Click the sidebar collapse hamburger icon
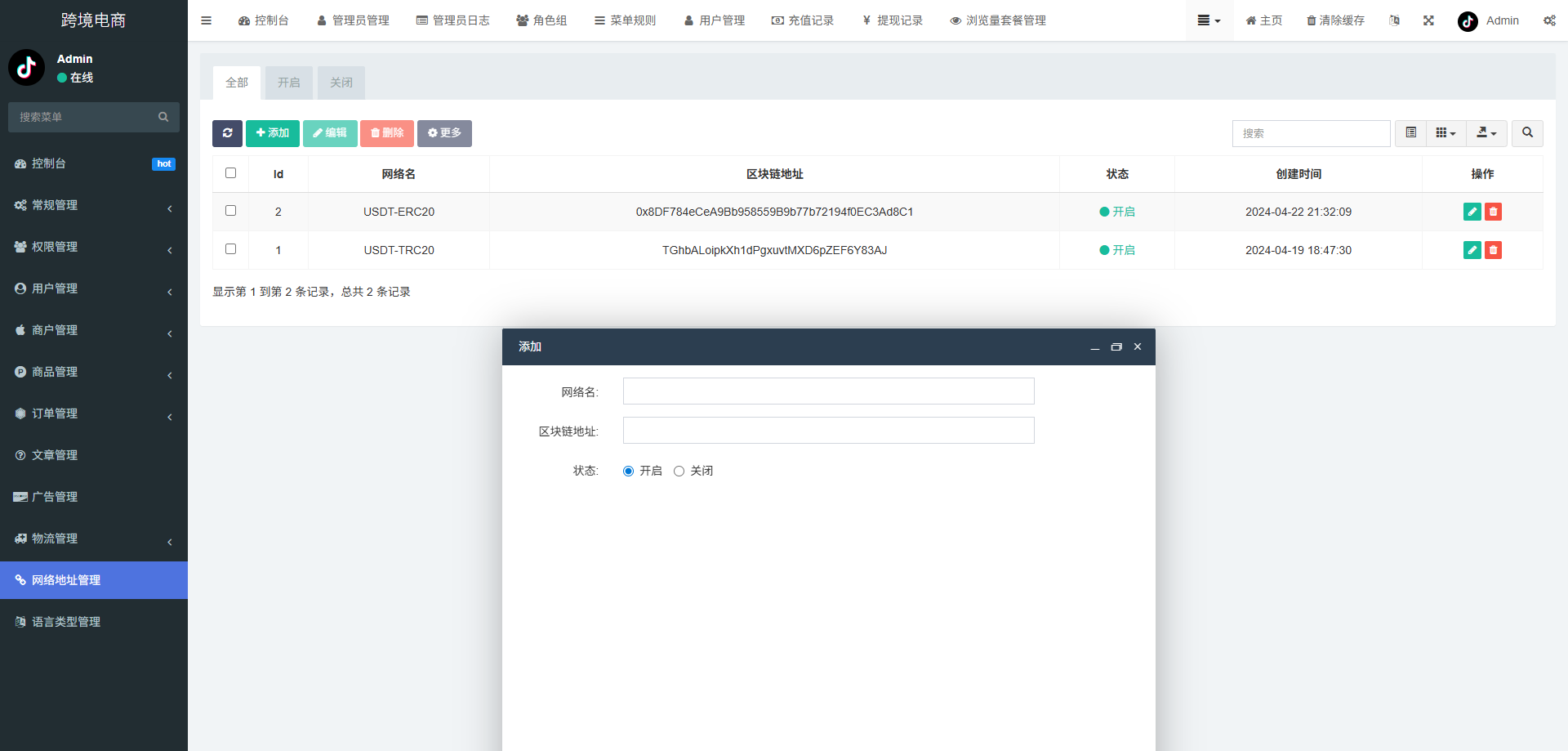 [x=206, y=20]
